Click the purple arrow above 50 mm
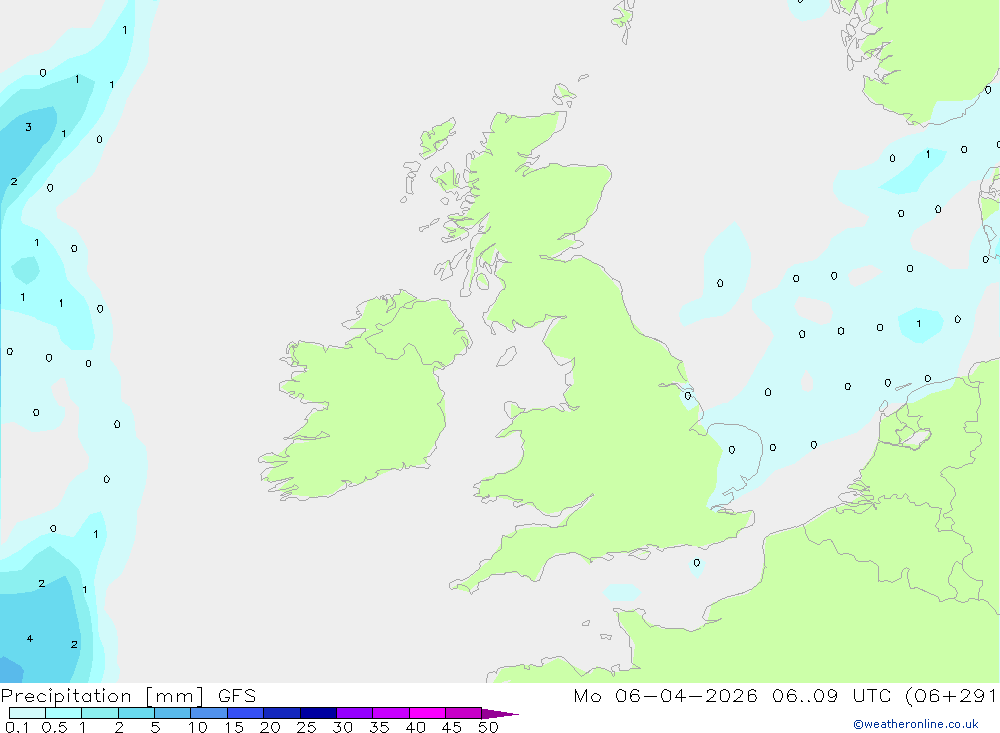 (500, 714)
